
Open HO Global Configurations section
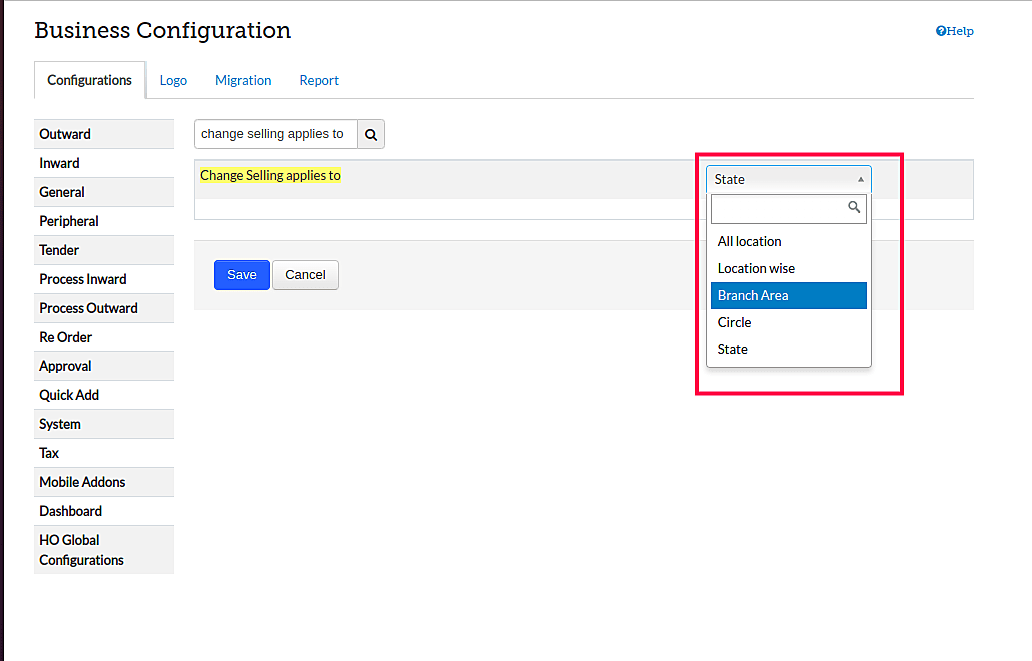(81, 550)
